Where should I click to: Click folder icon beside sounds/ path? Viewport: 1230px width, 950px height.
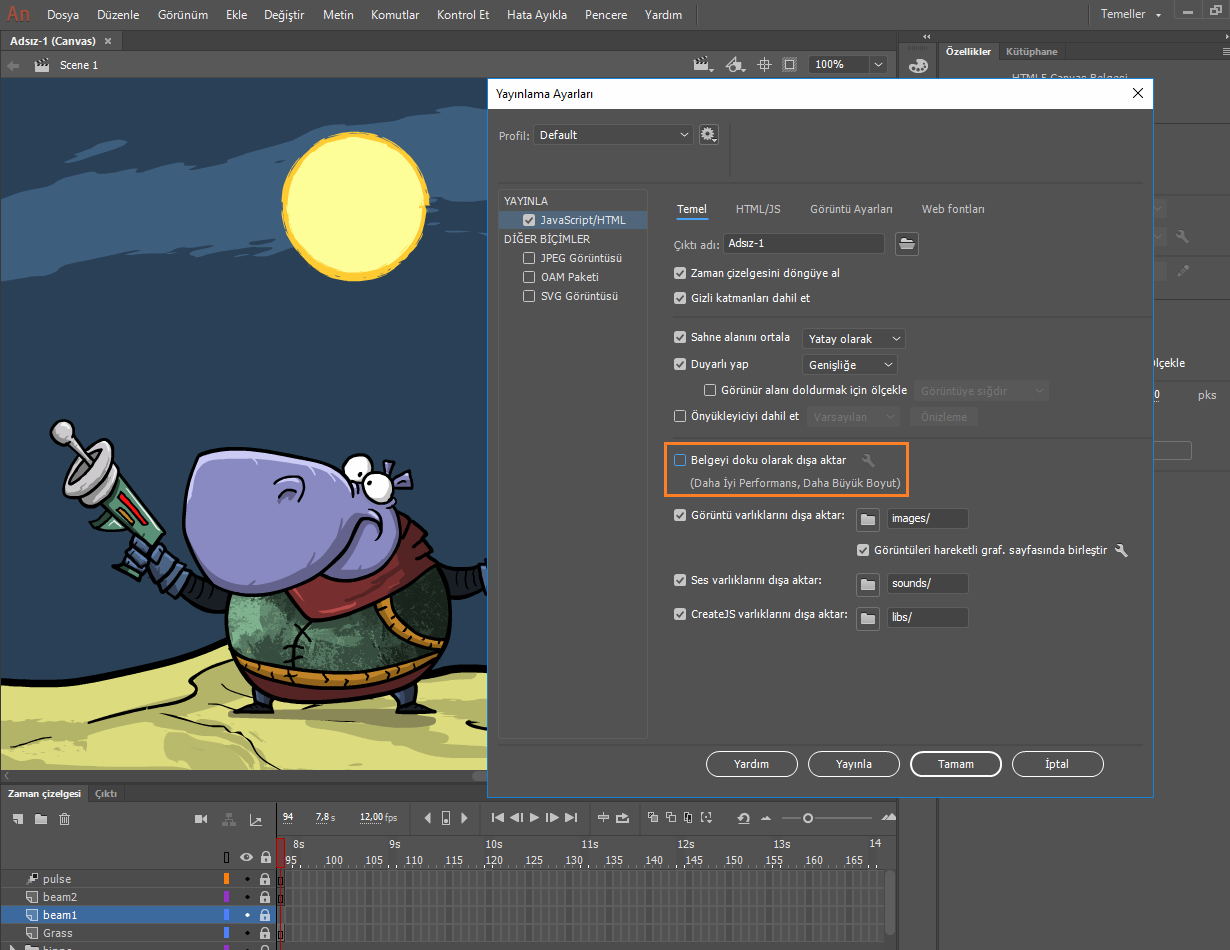pyautogui.click(x=868, y=583)
